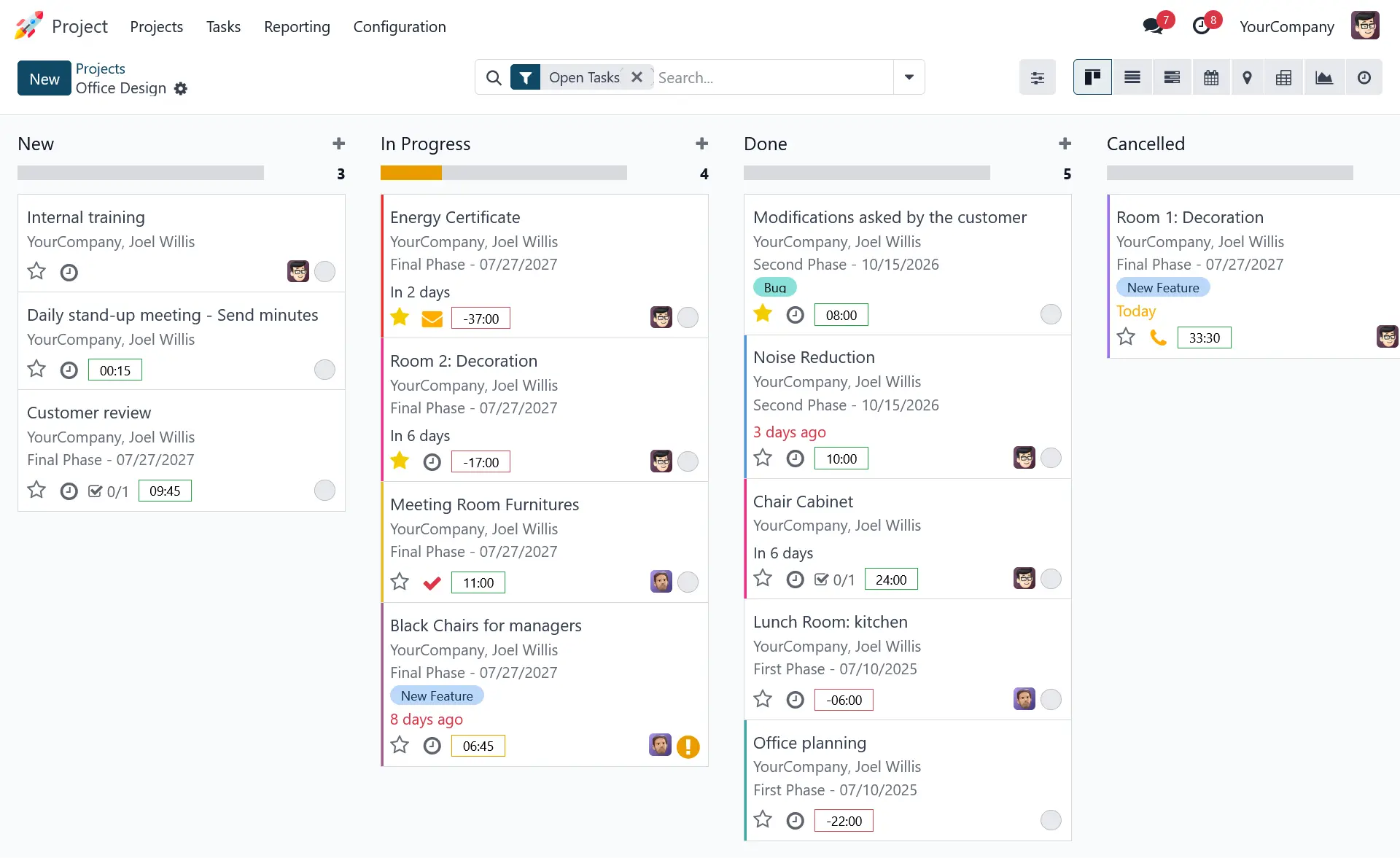The height and width of the screenshot is (858, 1400).
Task: Click the envelope activity on Energy Certificate
Action: point(432,319)
